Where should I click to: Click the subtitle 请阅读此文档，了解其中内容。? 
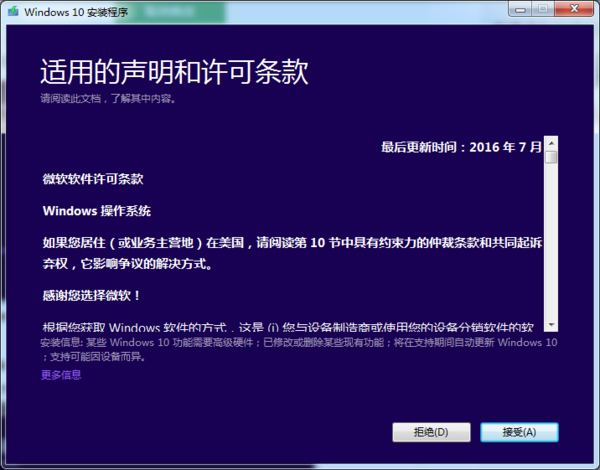pos(108,99)
